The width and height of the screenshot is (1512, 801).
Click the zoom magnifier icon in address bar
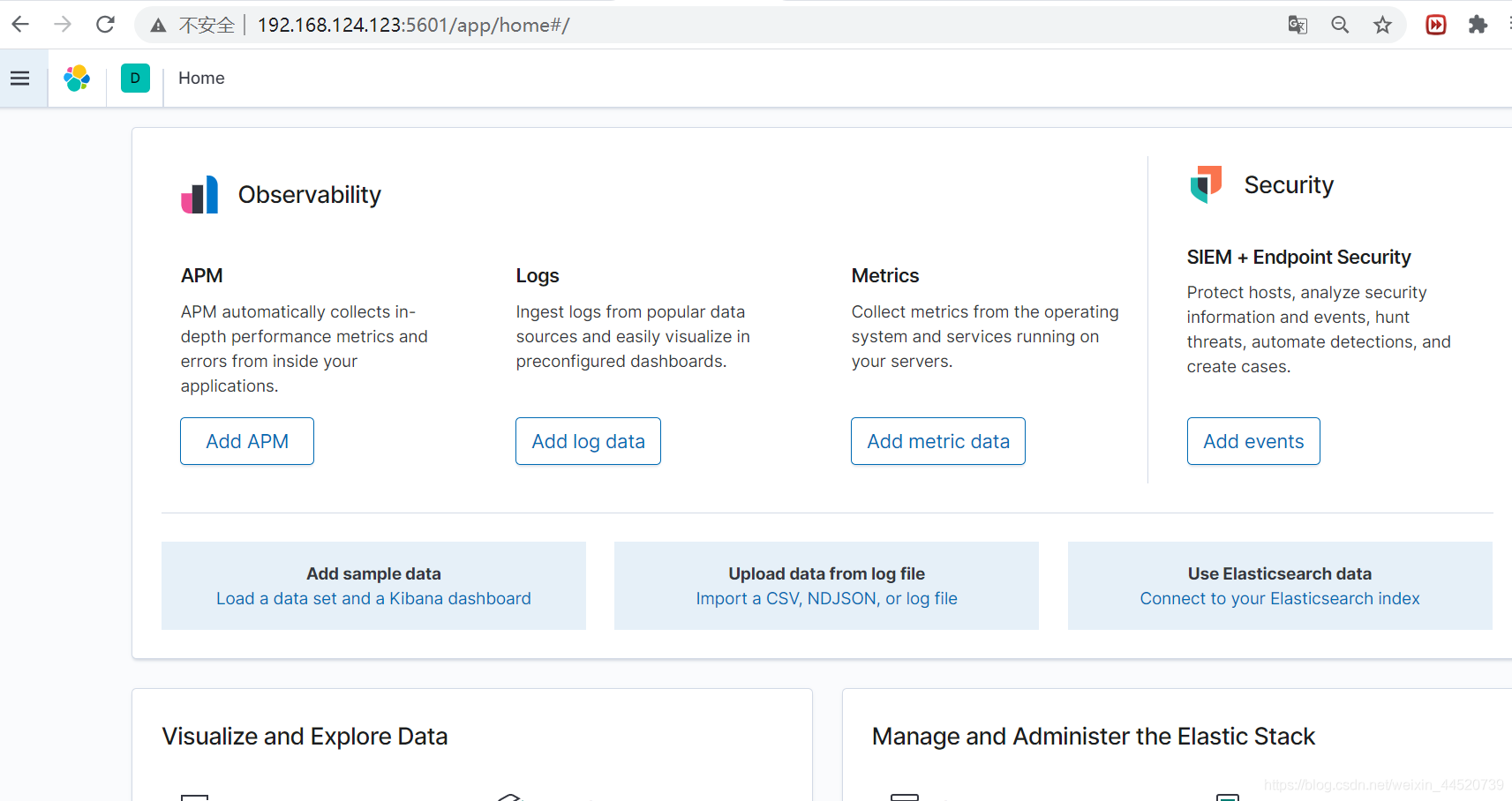1340,25
